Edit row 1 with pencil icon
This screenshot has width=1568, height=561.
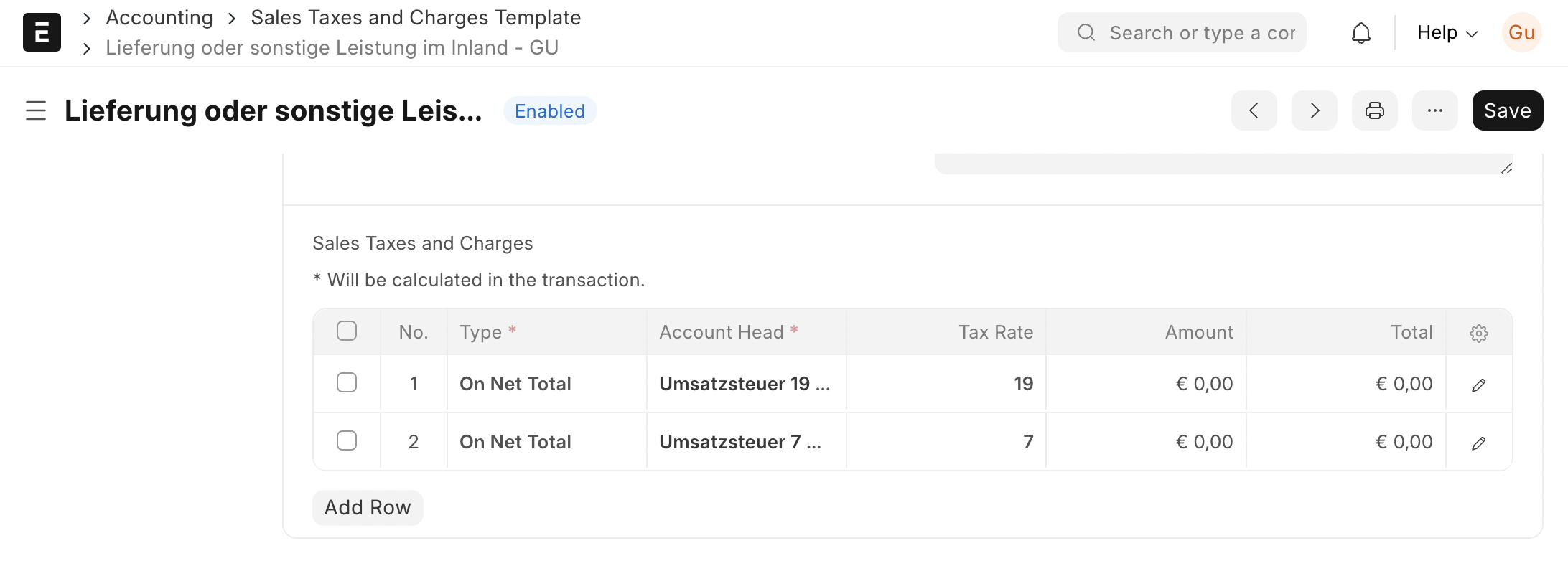coord(1478,385)
